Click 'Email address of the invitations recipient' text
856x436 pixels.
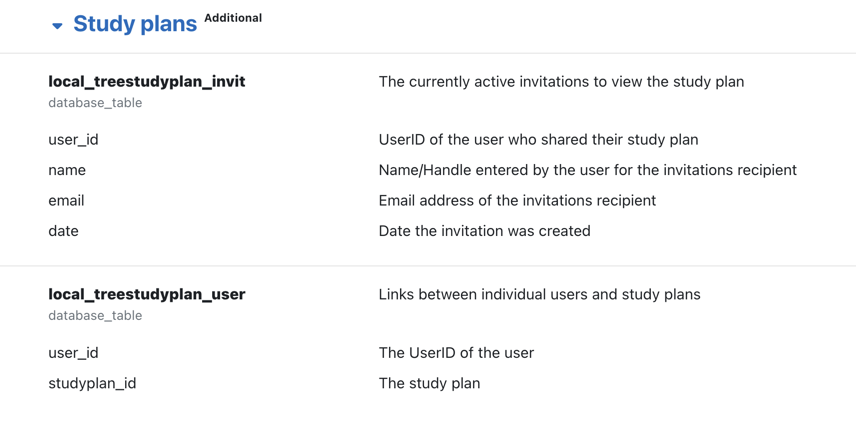516,201
